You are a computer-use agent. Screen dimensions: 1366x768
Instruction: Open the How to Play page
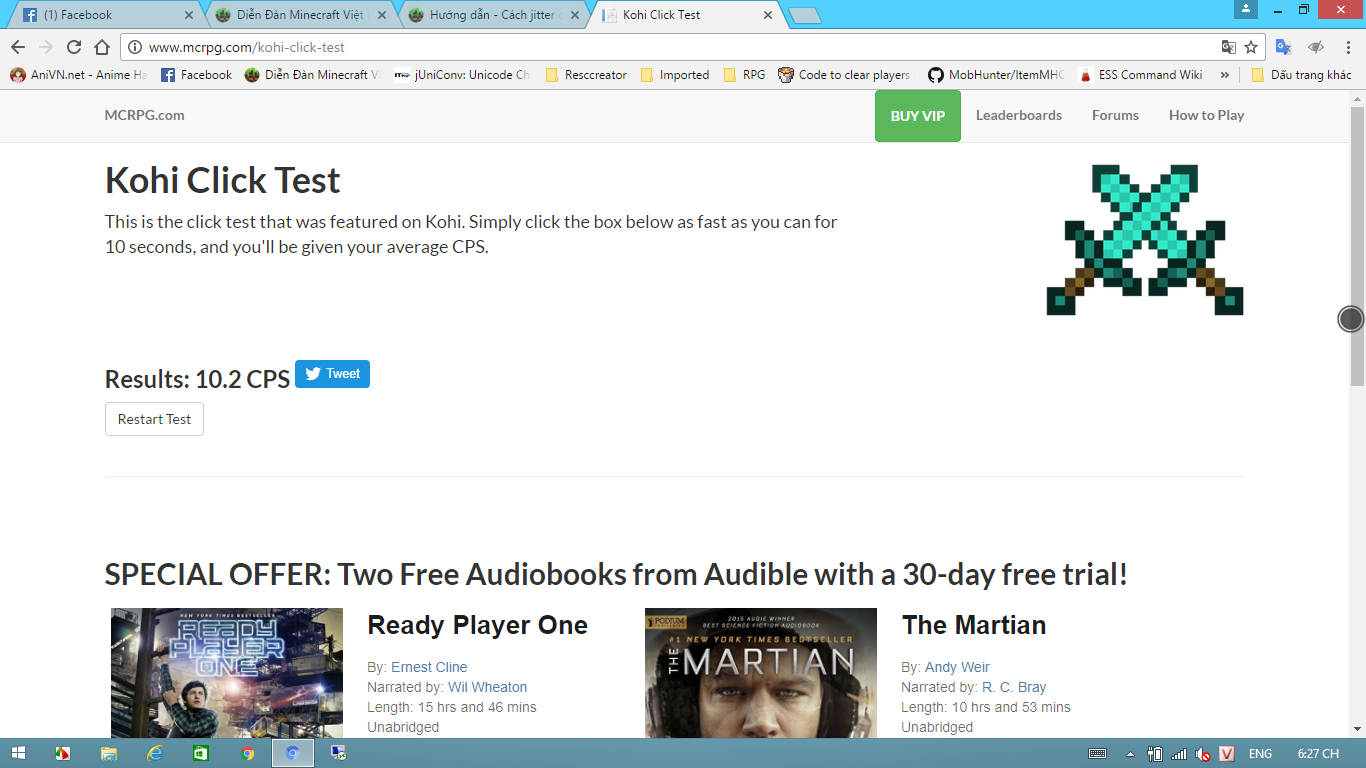[1206, 115]
